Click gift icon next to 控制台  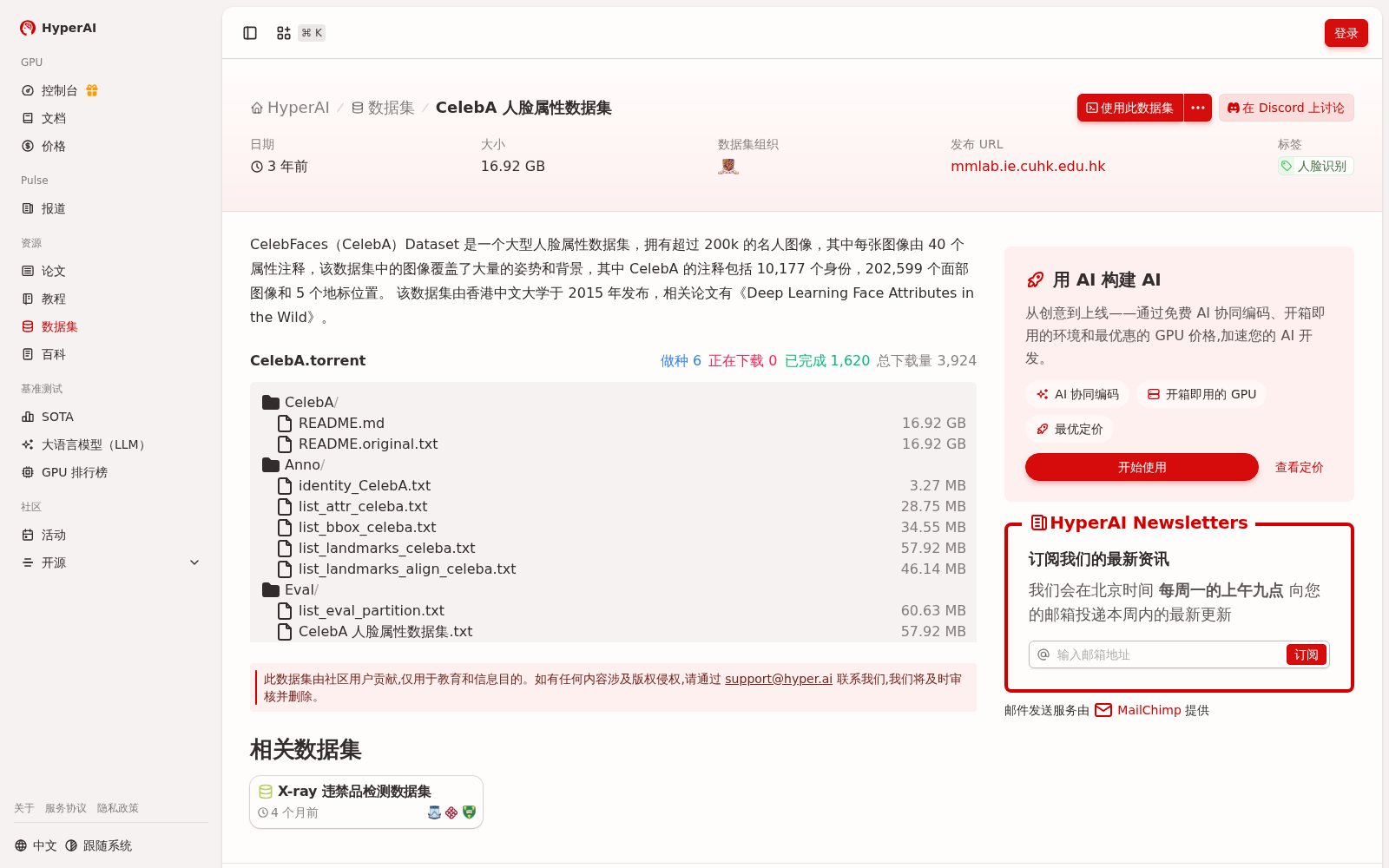(92, 90)
